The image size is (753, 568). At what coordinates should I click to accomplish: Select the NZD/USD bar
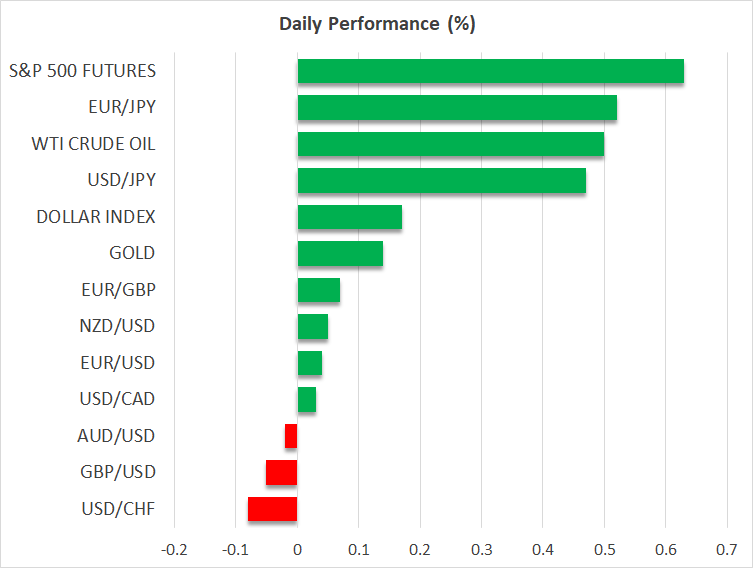312,327
